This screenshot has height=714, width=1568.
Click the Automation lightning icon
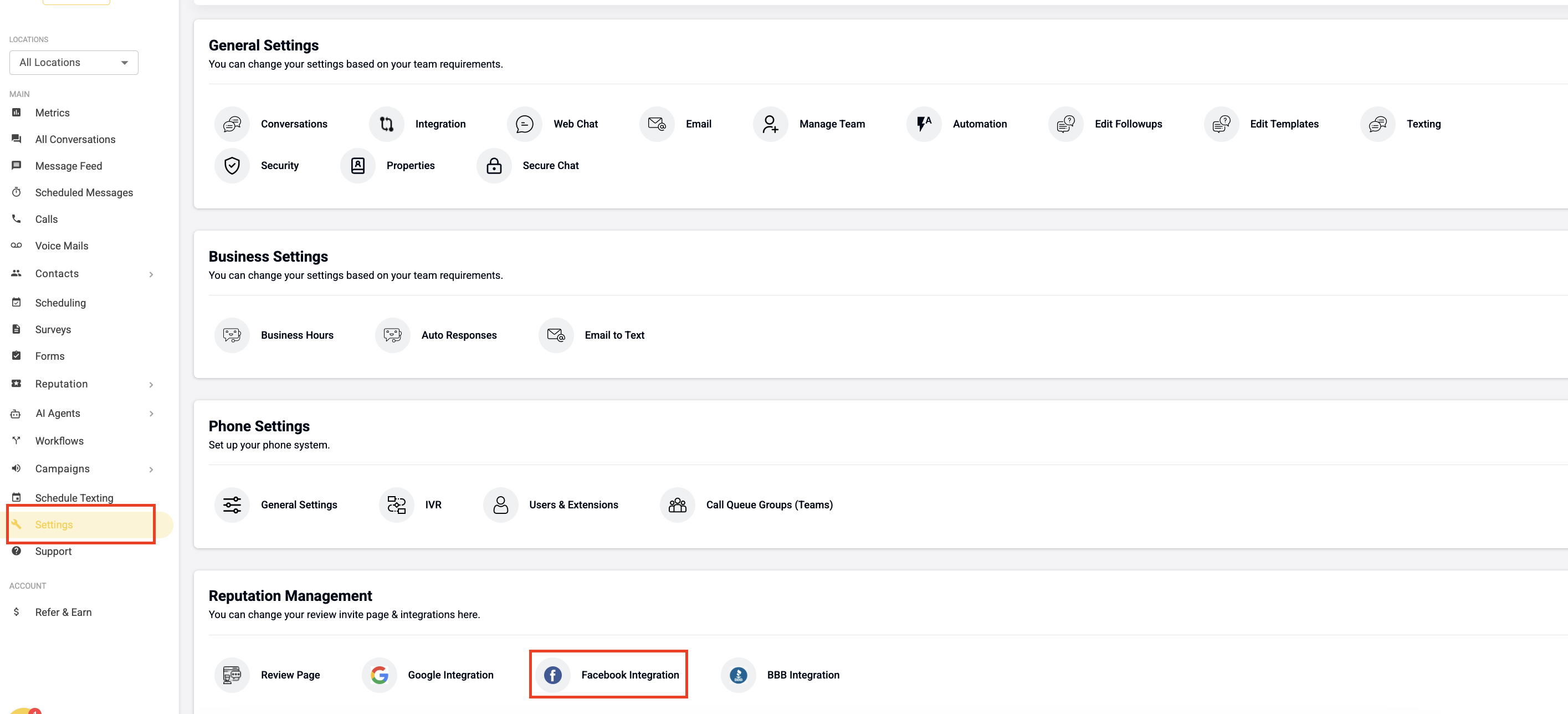pyautogui.click(x=924, y=124)
